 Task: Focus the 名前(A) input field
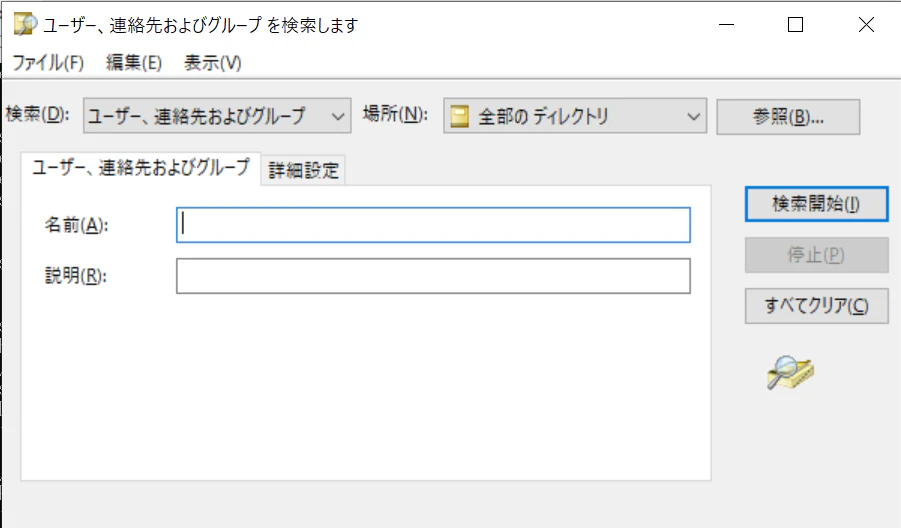(x=433, y=225)
